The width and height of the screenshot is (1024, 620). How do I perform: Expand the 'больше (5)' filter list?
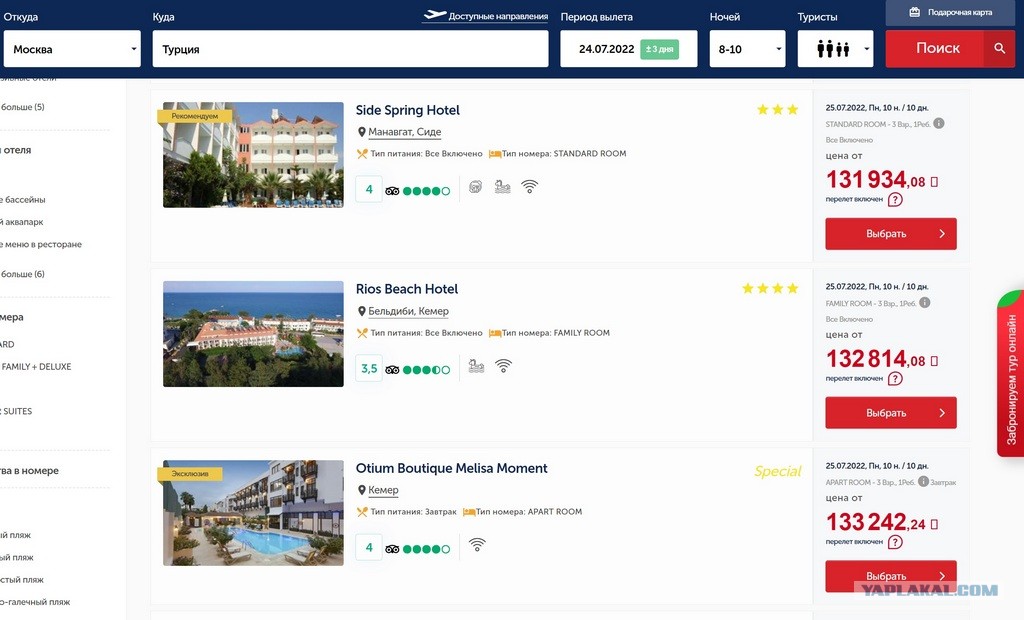22,107
